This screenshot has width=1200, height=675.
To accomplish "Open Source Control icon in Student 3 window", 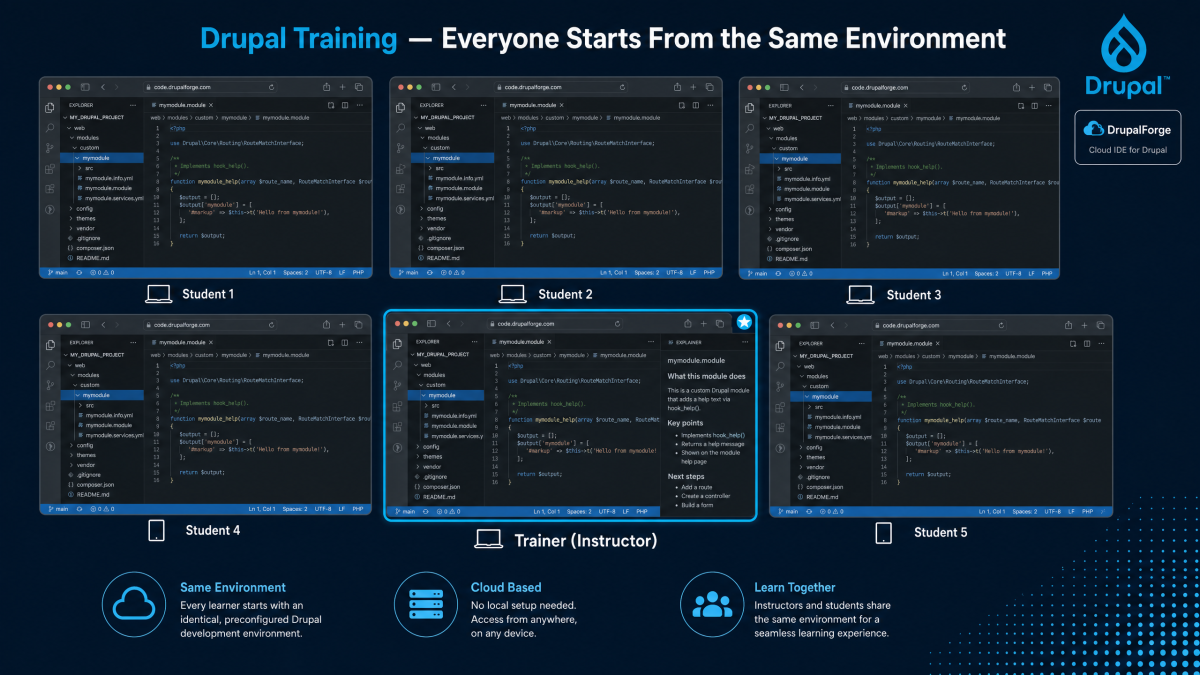I will (x=750, y=147).
